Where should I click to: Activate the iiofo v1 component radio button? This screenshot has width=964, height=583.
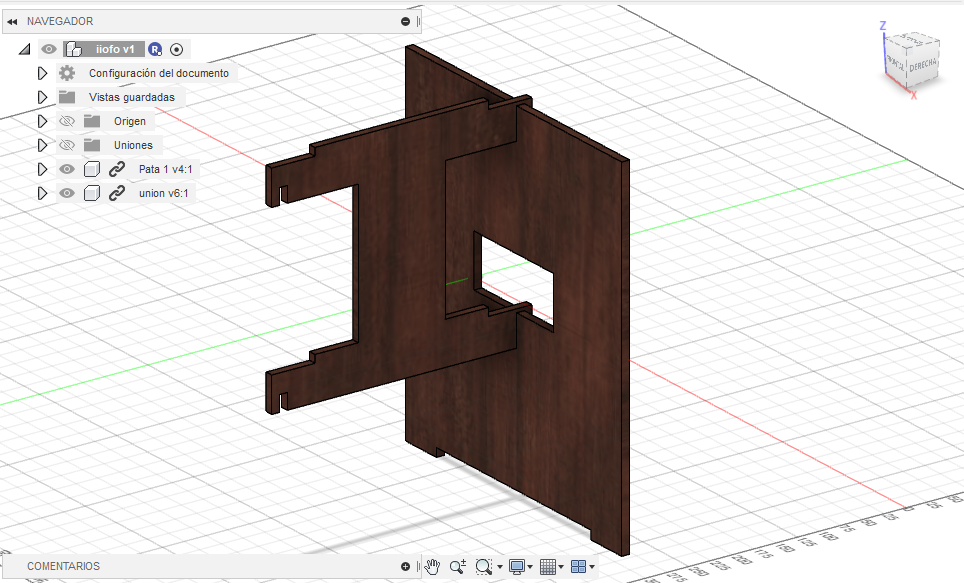coord(176,49)
